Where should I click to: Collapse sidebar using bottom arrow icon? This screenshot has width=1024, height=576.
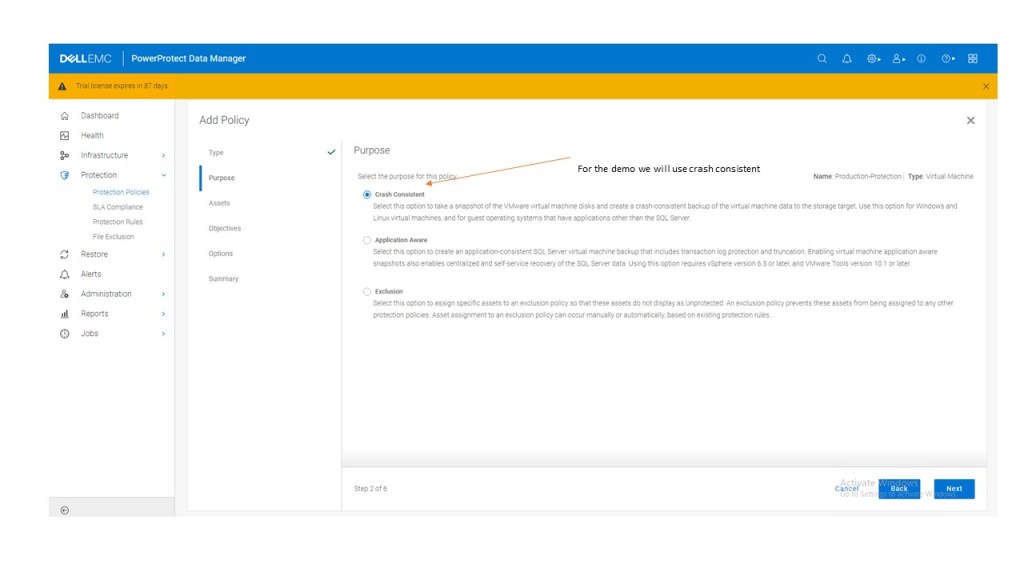[65, 510]
